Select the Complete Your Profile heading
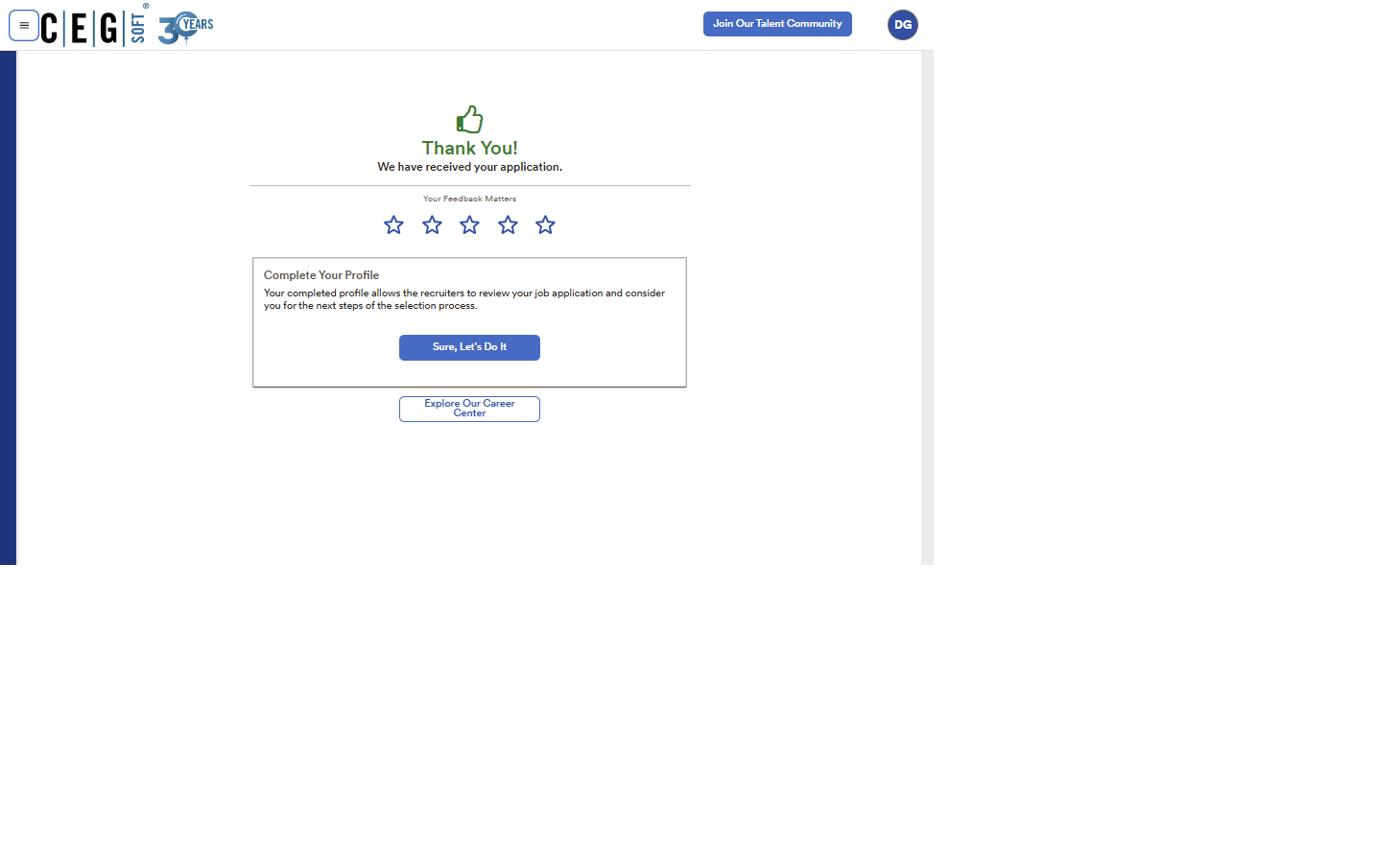Screen dimensions: 1400x847 [321, 275]
